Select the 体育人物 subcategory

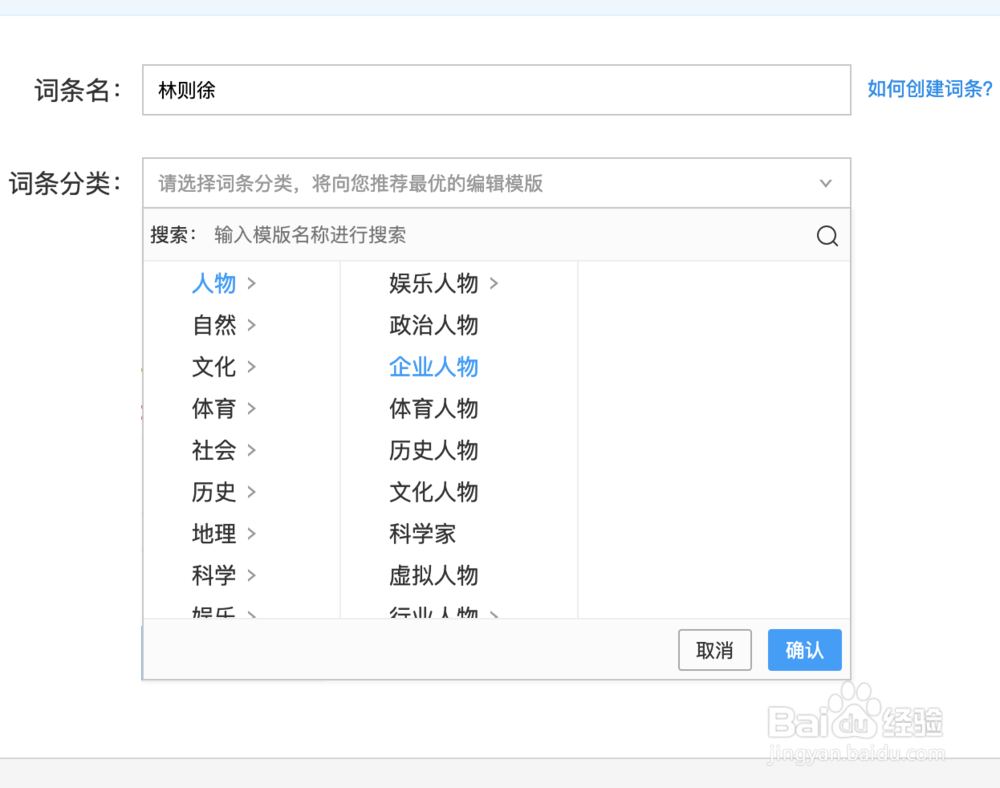(x=433, y=409)
